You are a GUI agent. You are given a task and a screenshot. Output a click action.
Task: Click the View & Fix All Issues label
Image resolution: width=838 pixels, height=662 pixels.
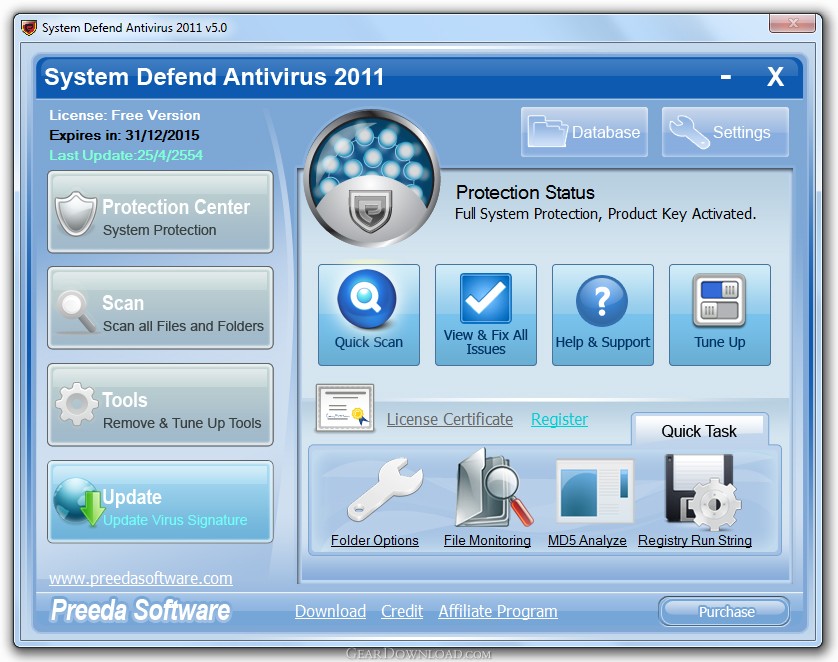click(x=486, y=342)
